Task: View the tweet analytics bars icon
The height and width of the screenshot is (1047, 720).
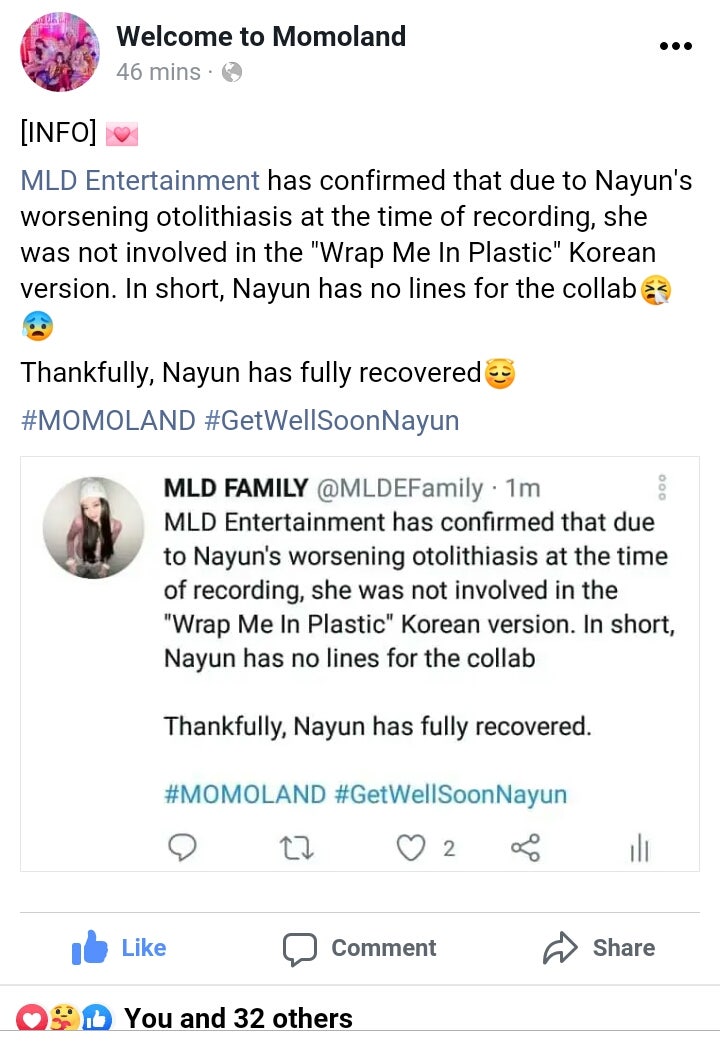Action: [x=639, y=849]
